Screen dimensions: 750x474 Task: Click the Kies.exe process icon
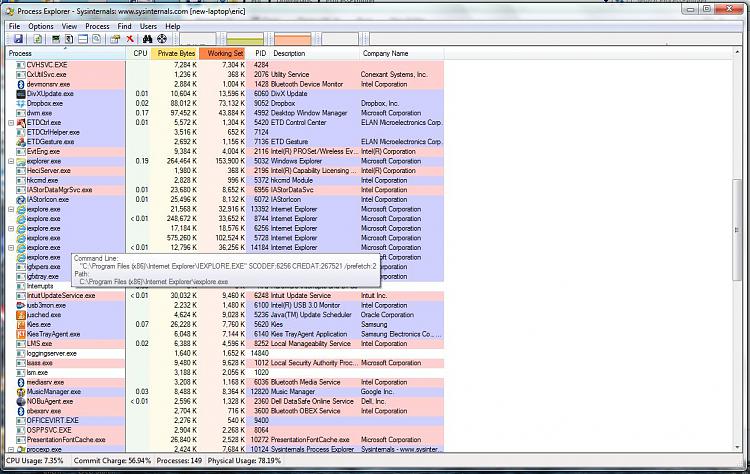point(21,325)
